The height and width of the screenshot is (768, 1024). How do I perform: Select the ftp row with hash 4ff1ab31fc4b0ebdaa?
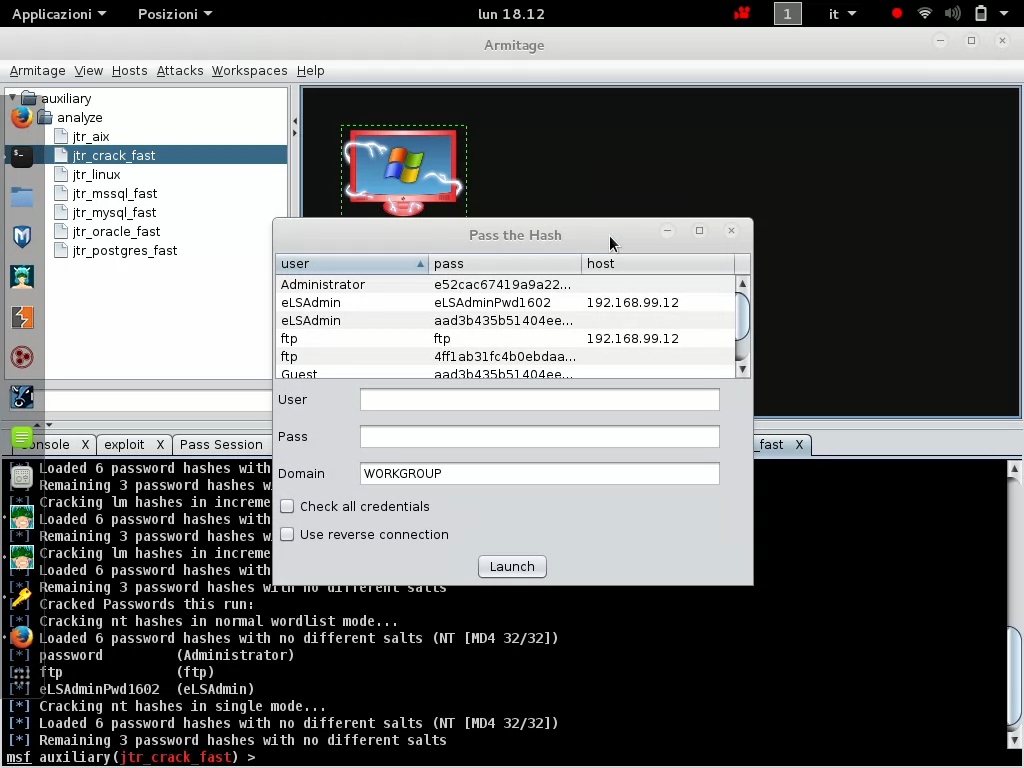(505, 357)
